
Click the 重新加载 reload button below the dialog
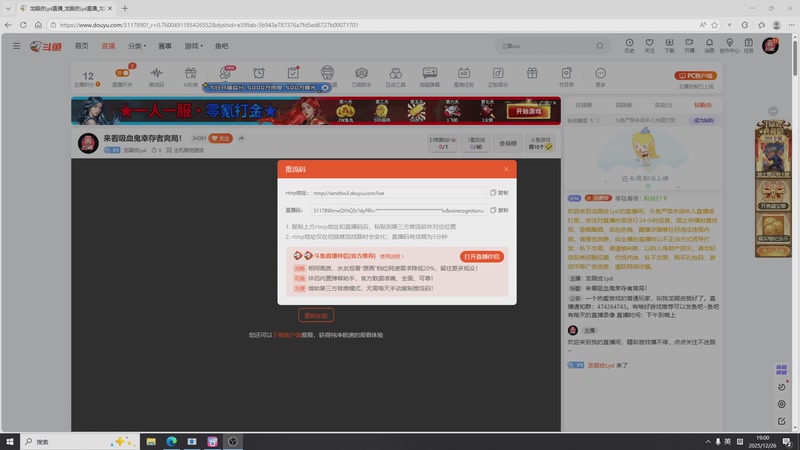tap(316, 315)
